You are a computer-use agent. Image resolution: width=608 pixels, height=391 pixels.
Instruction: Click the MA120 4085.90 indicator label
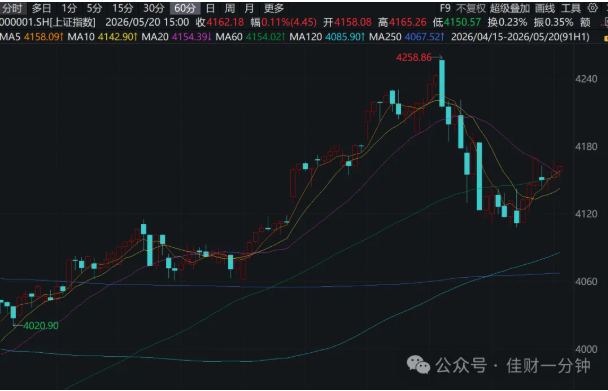click(x=327, y=37)
